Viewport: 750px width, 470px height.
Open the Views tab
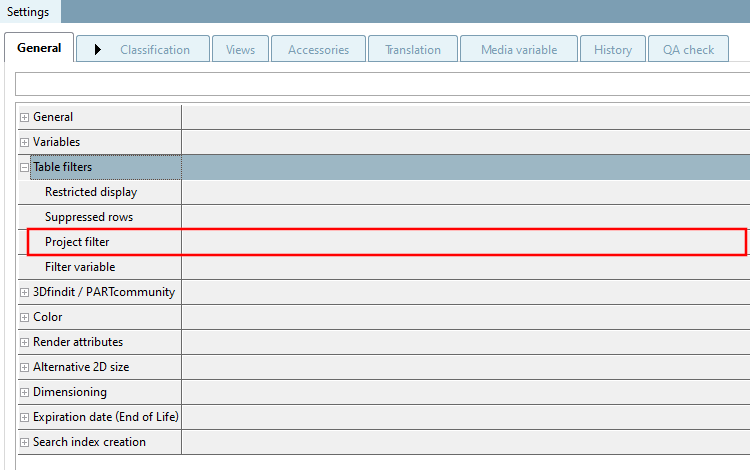click(241, 49)
